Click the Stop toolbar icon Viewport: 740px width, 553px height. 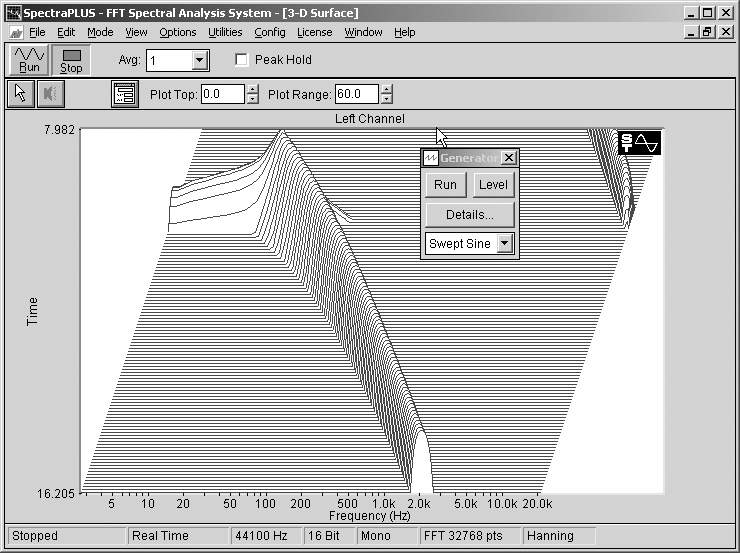[x=71, y=60]
